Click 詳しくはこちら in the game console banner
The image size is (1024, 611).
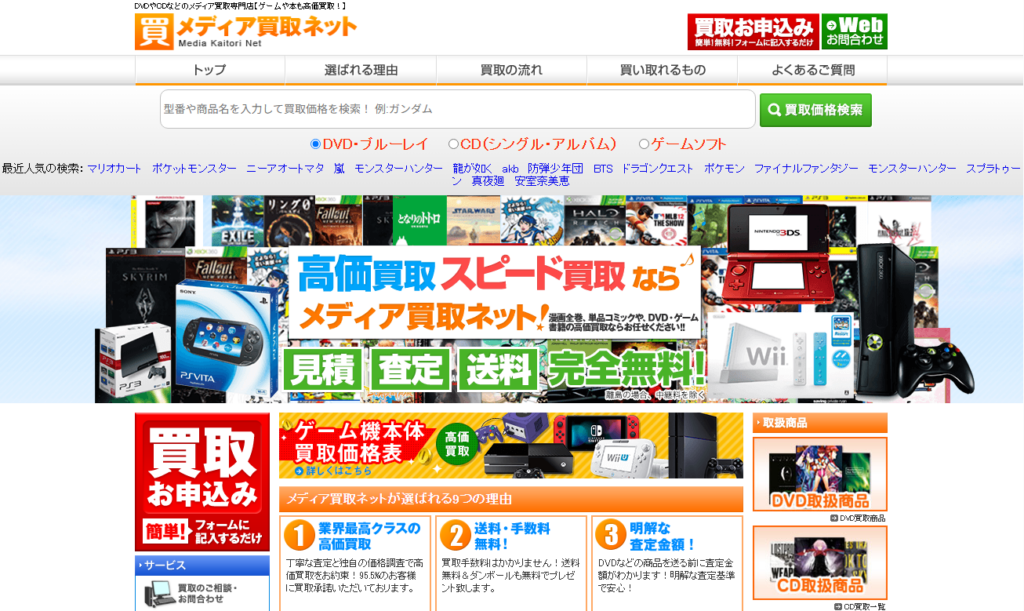click(x=333, y=471)
